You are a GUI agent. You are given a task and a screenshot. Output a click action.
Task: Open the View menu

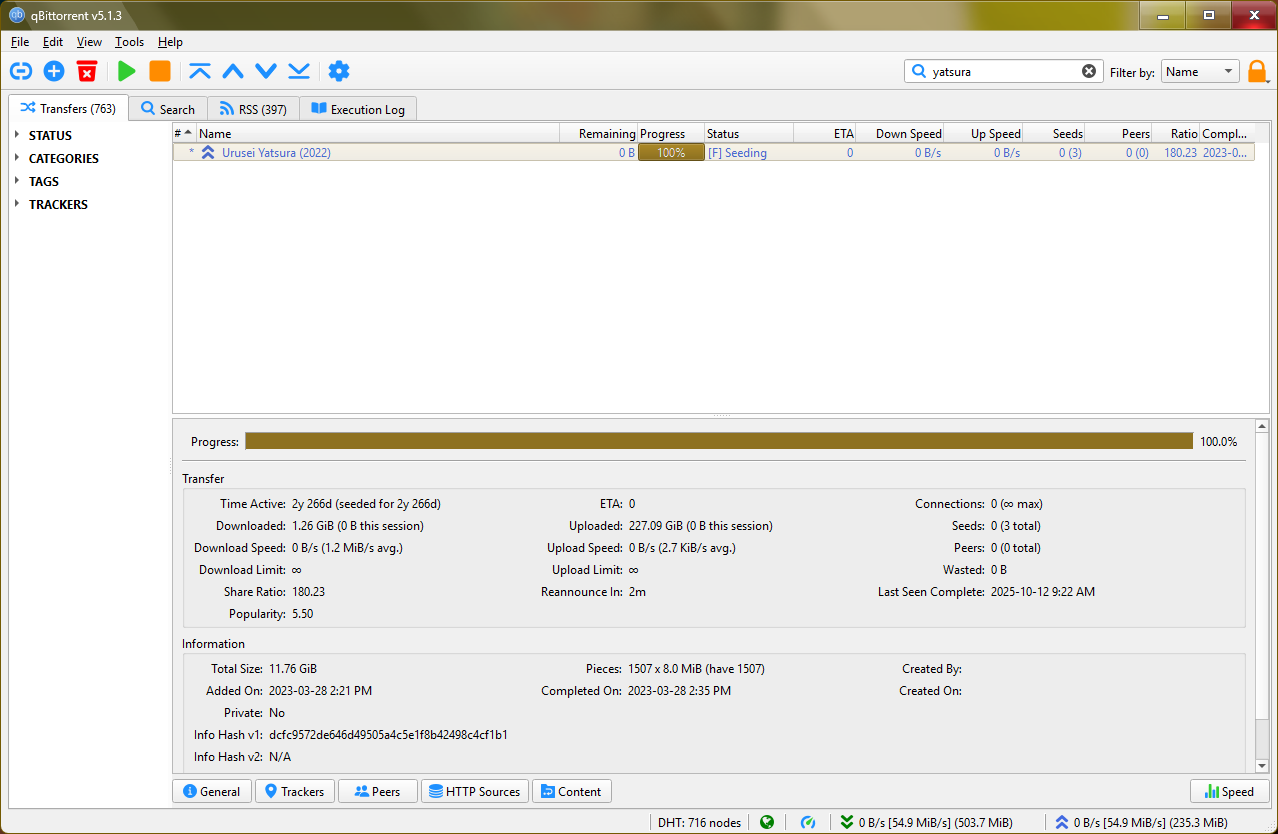[89, 42]
